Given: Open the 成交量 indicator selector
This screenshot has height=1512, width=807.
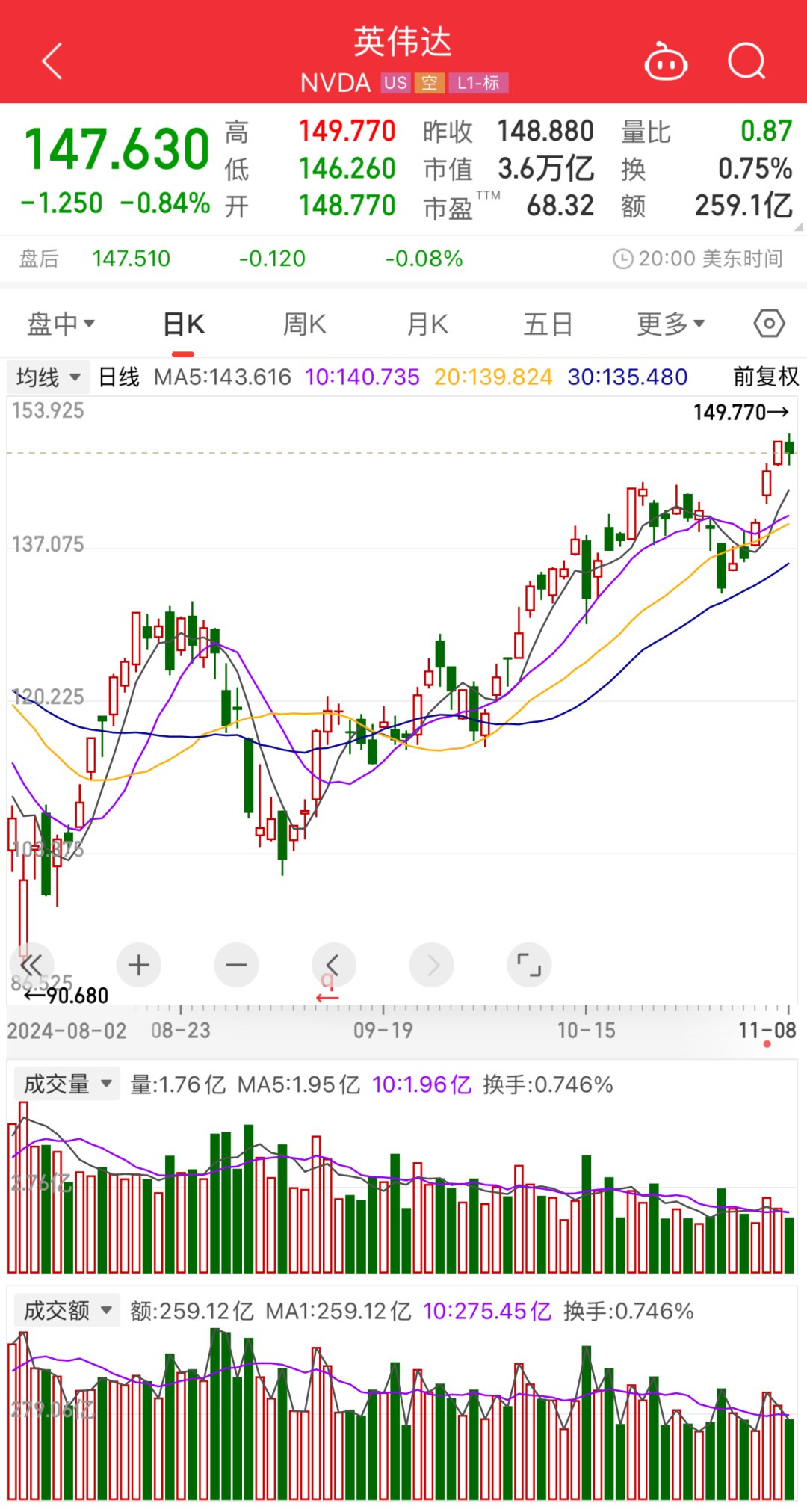Looking at the screenshot, I should click(x=67, y=1084).
